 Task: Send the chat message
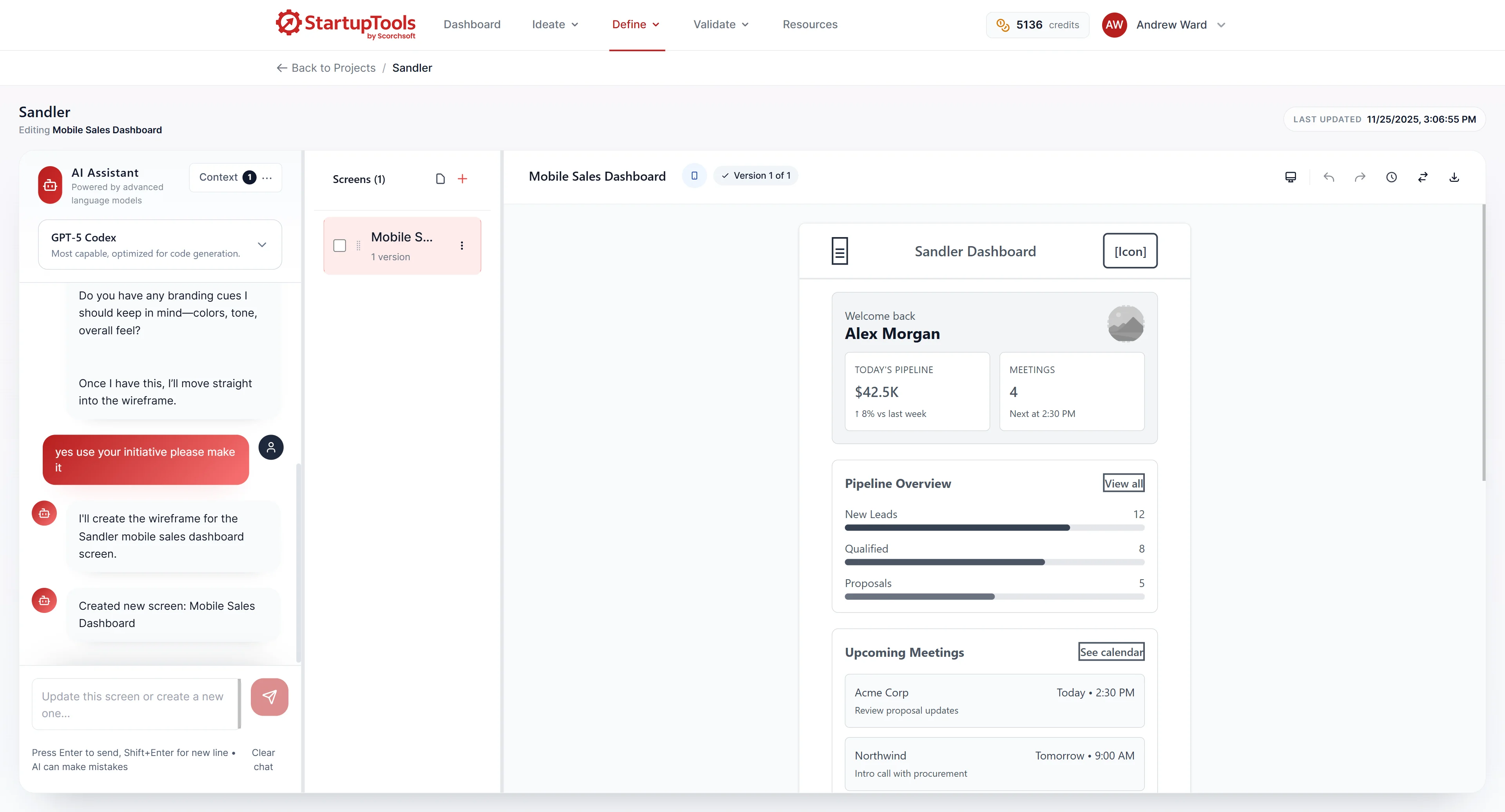(269, 697)
